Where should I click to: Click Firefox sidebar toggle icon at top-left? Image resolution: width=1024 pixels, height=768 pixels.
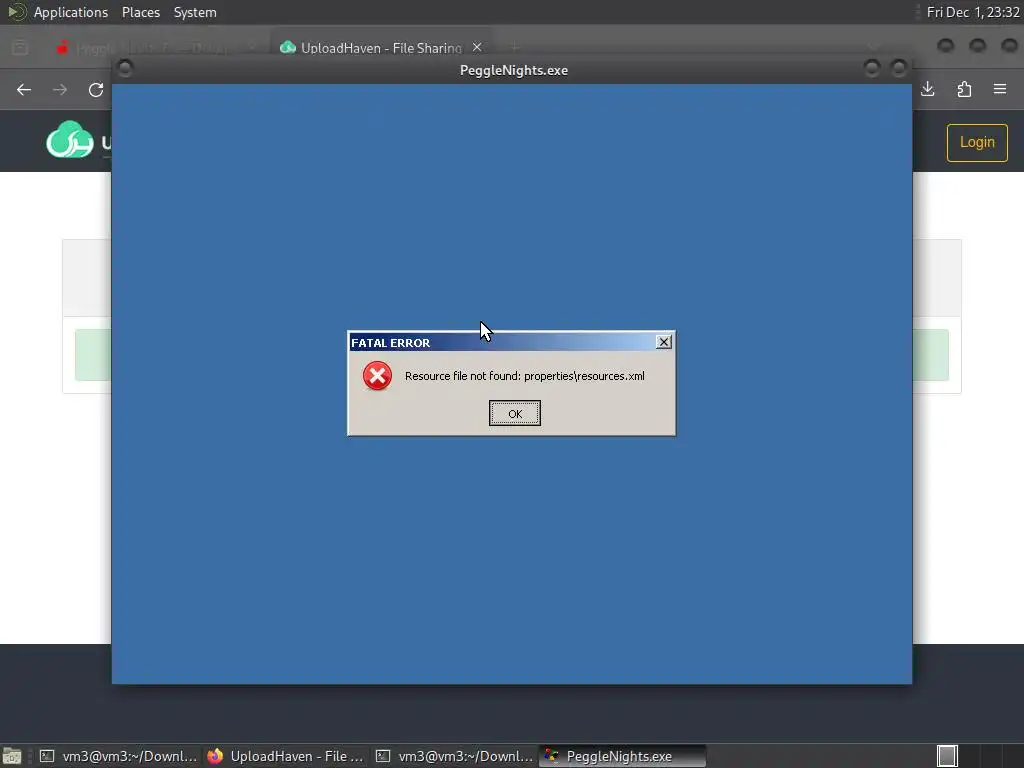point(20,48)
